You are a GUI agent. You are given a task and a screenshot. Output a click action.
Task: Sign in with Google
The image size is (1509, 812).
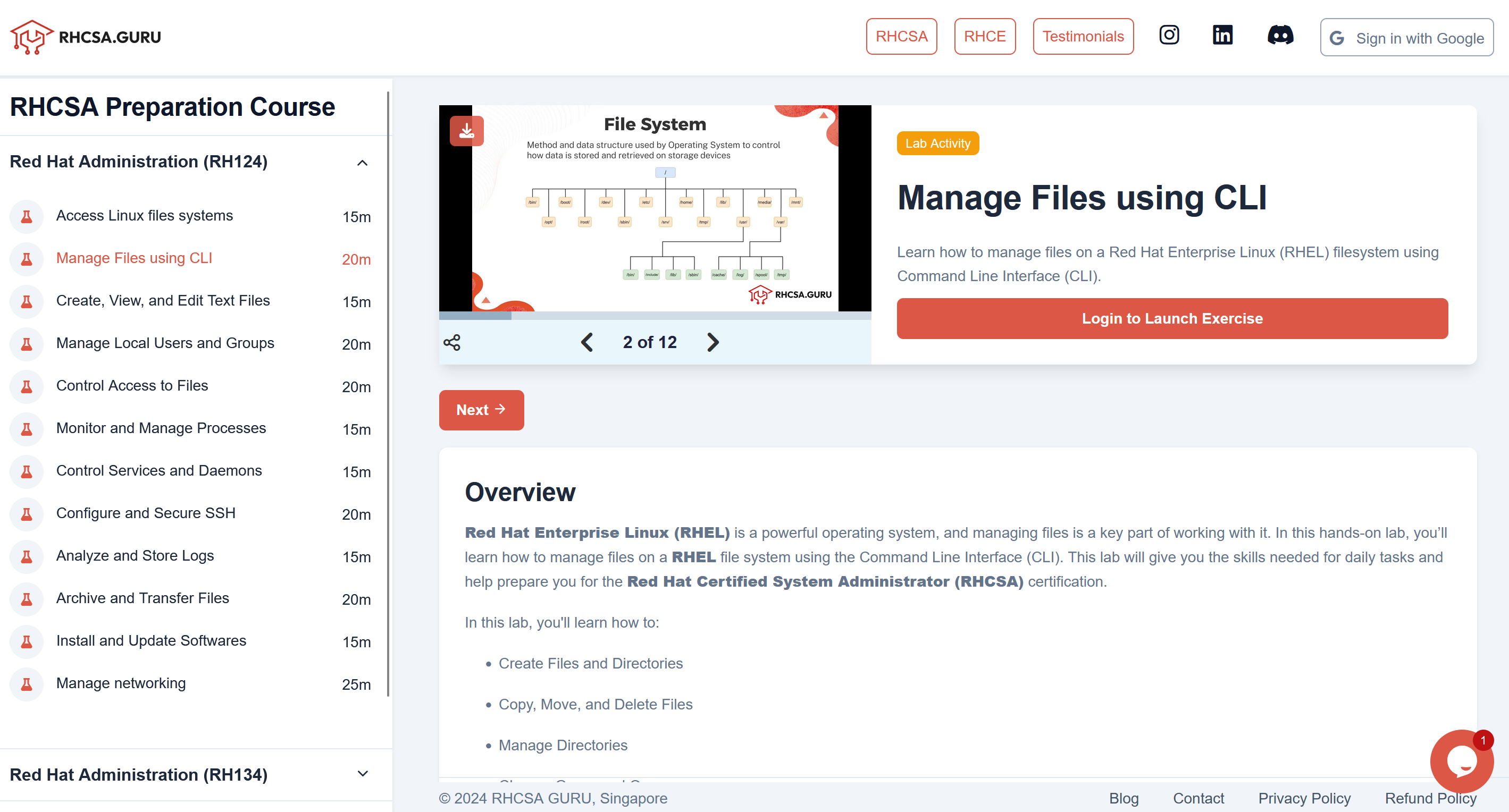pyautogui.click(x=1406, y=38)
